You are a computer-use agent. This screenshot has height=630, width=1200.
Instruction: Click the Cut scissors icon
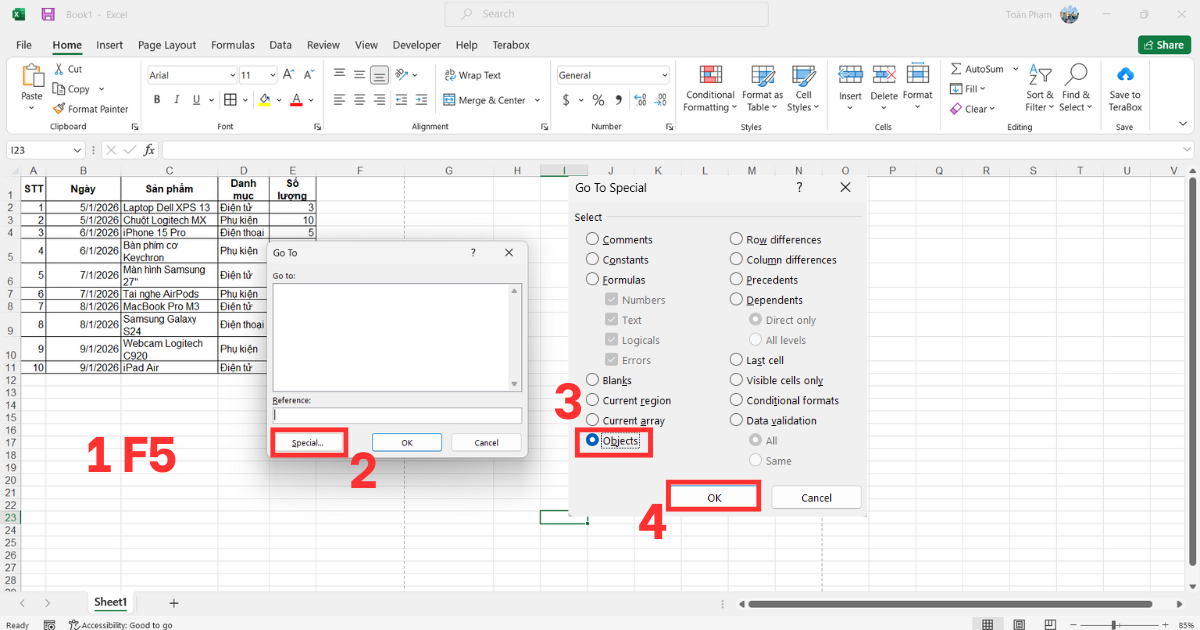[59, 69]
